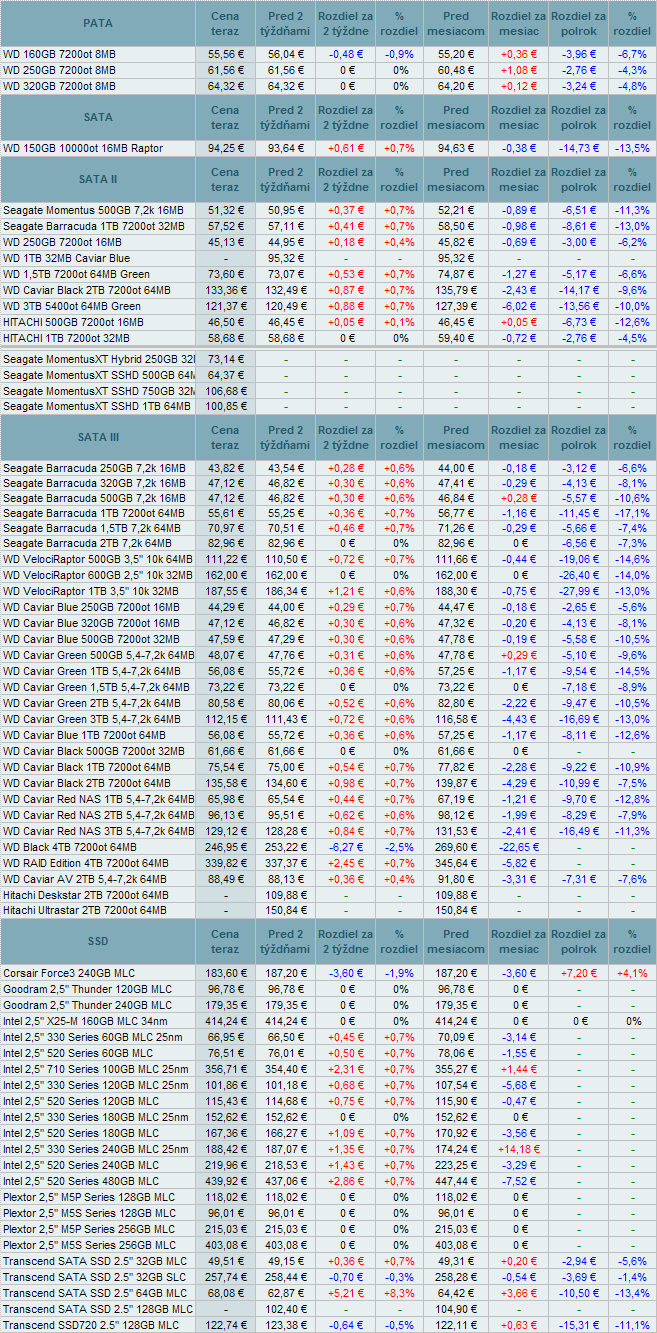Click the SSD section header
This screenshot has width=657, height=1333.
[98, 942]
